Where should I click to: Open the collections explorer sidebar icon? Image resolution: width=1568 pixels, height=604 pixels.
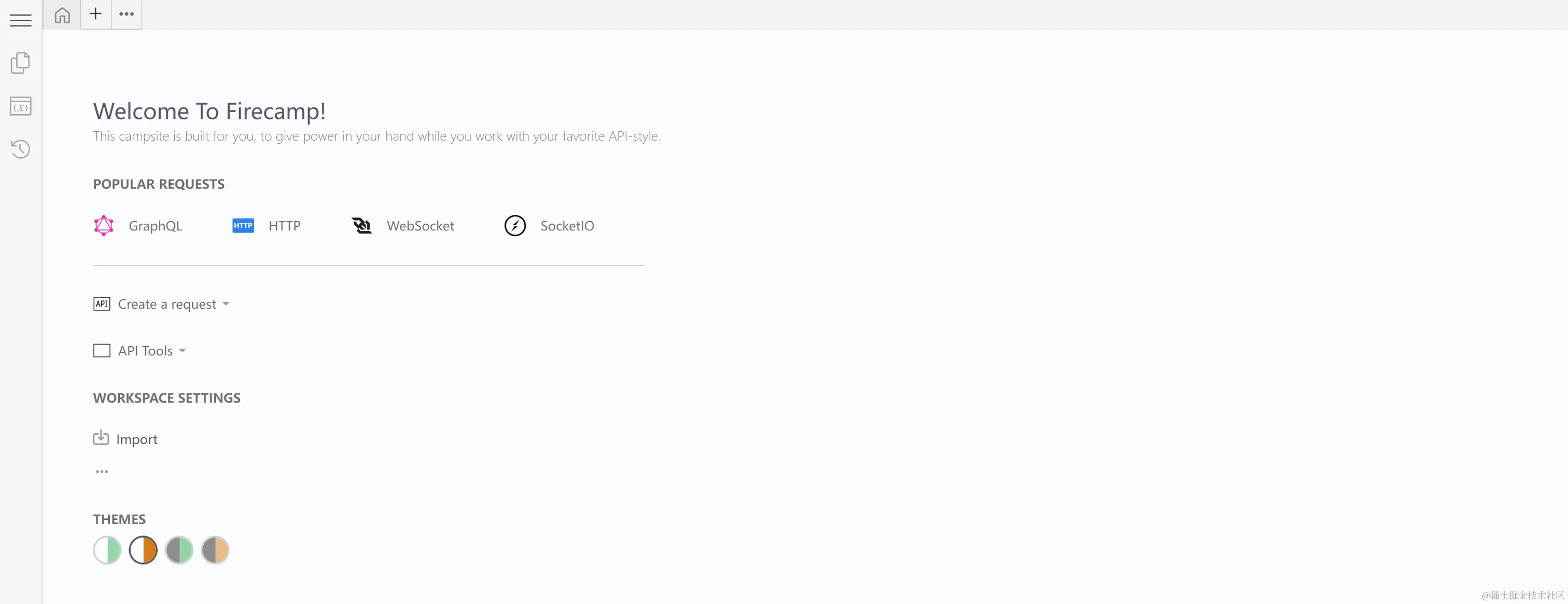[x=20, y=63]
